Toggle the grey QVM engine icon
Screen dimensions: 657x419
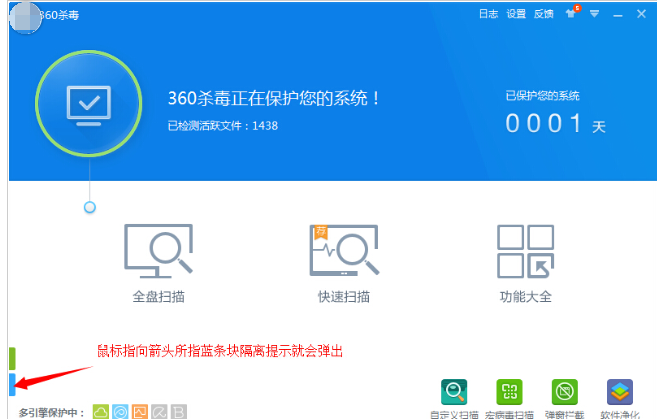coord(158,411)
